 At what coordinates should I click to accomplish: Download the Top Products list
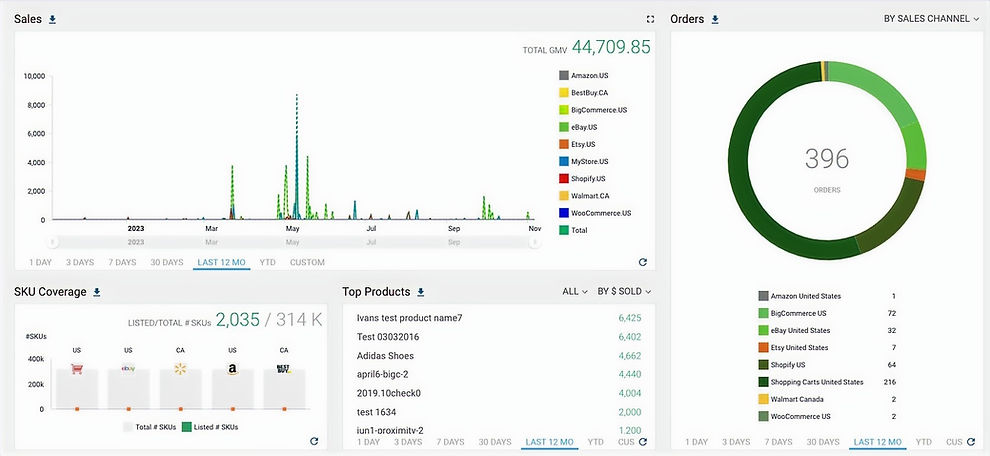tap(421, 292)
